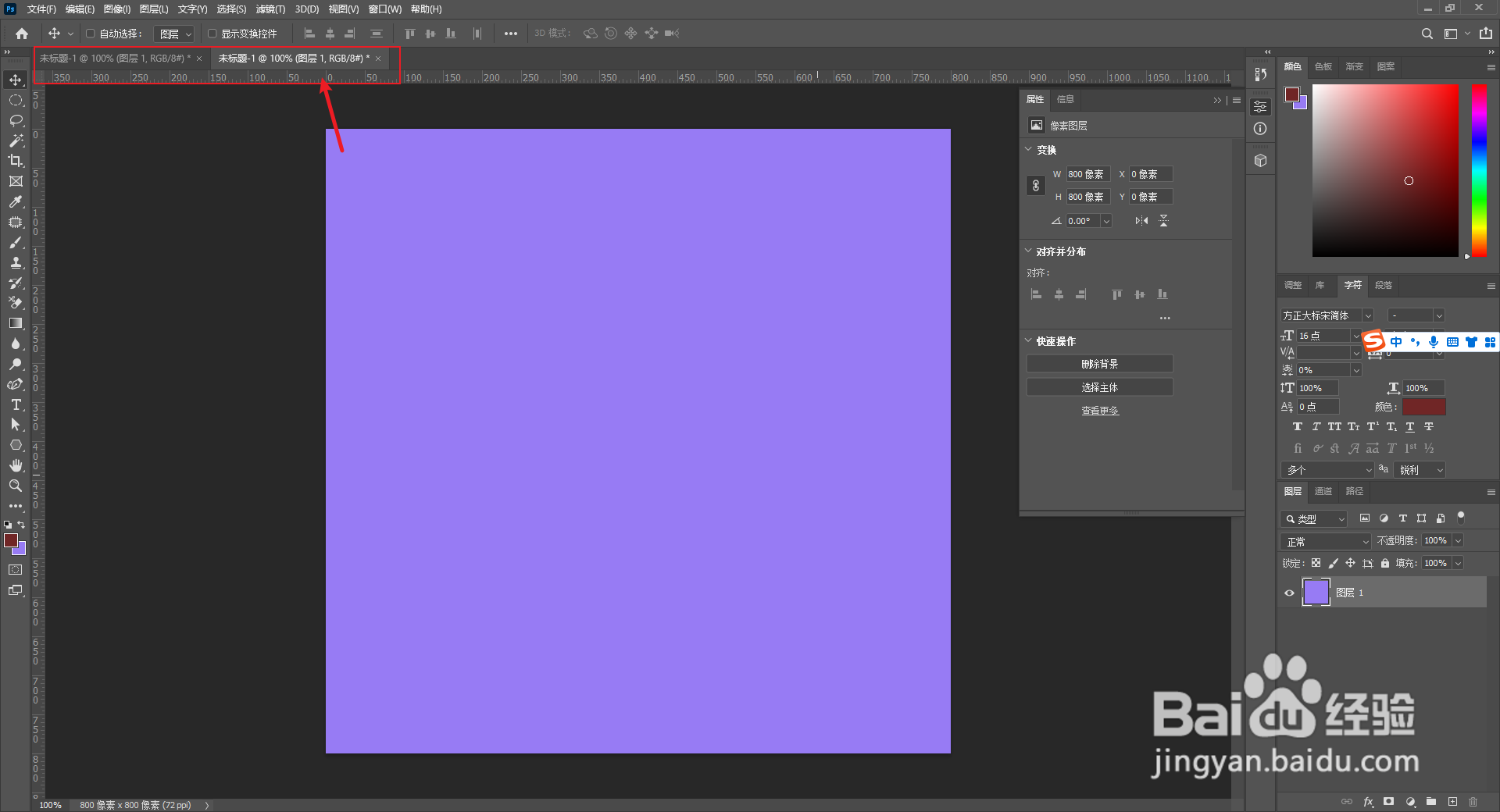Image resolution: width=1500 pixels, height=812 pixels.
Task: Click the add layer style fx icon
Action: coord(1368,802)
